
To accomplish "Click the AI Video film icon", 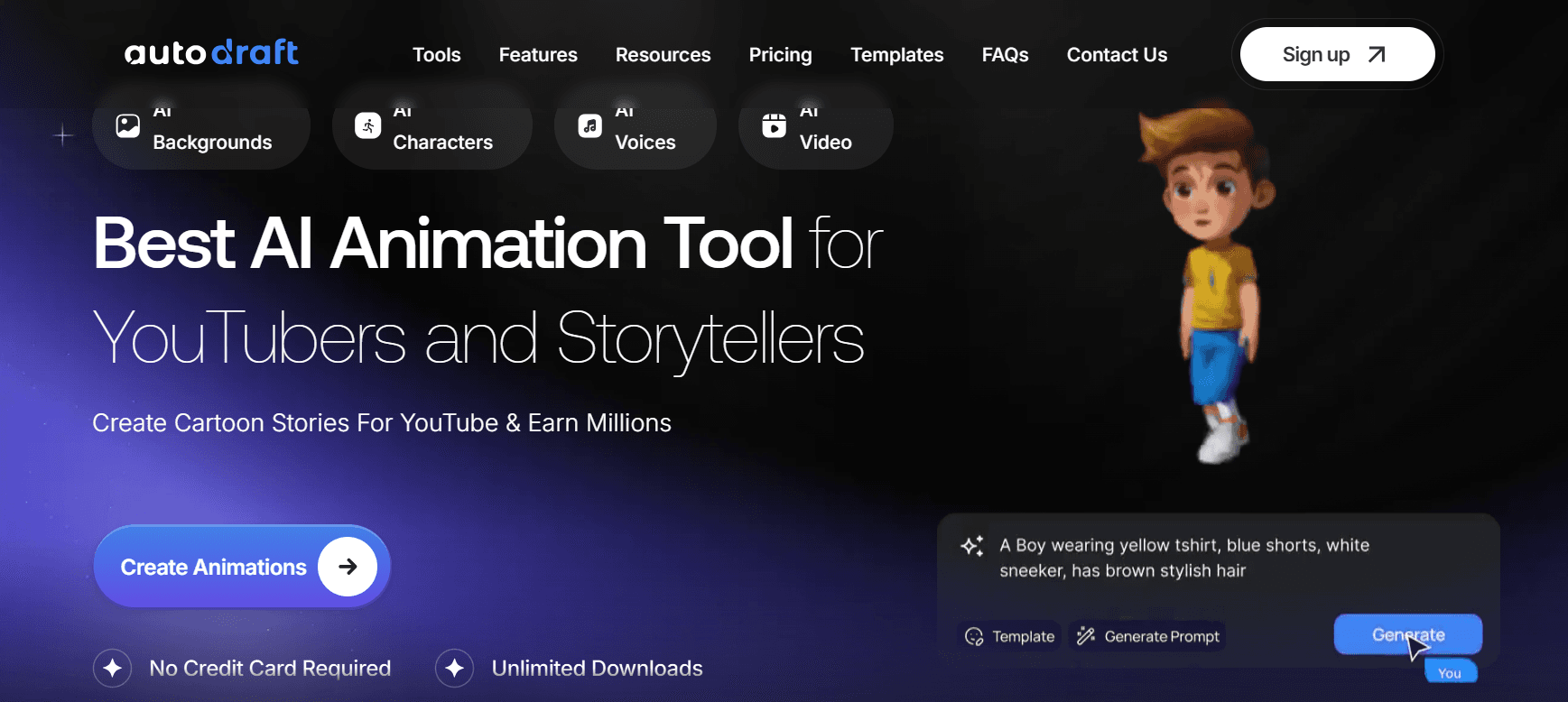I will (774, 125).
